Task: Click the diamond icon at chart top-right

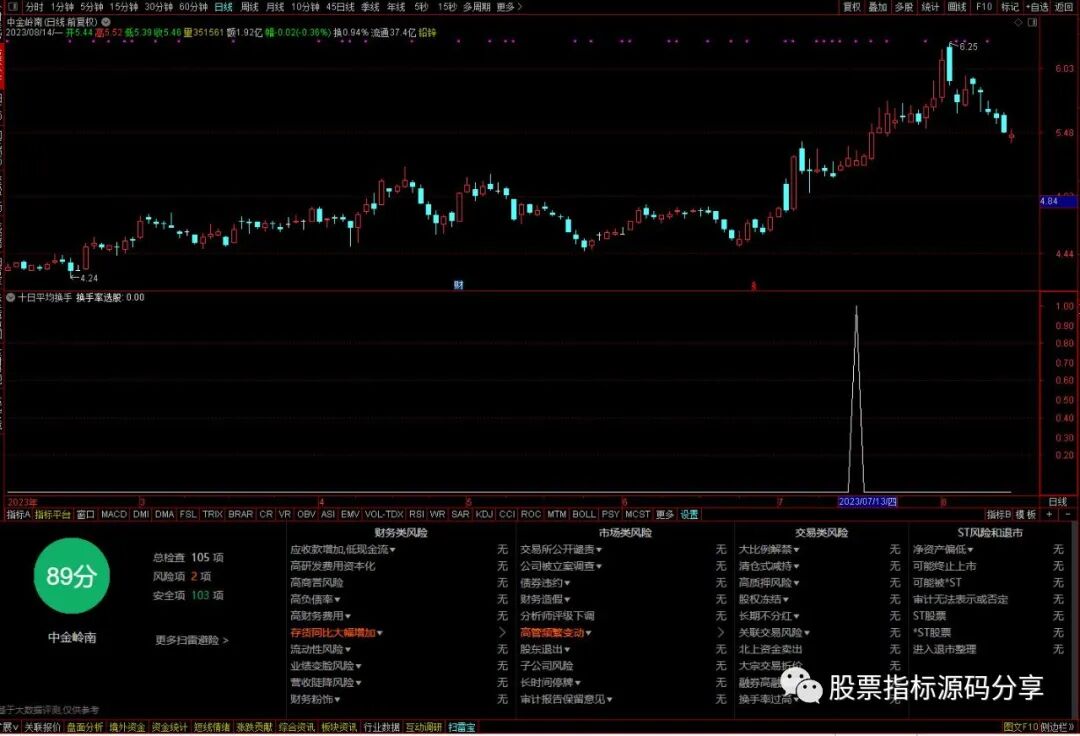Action: (1019, 23)
